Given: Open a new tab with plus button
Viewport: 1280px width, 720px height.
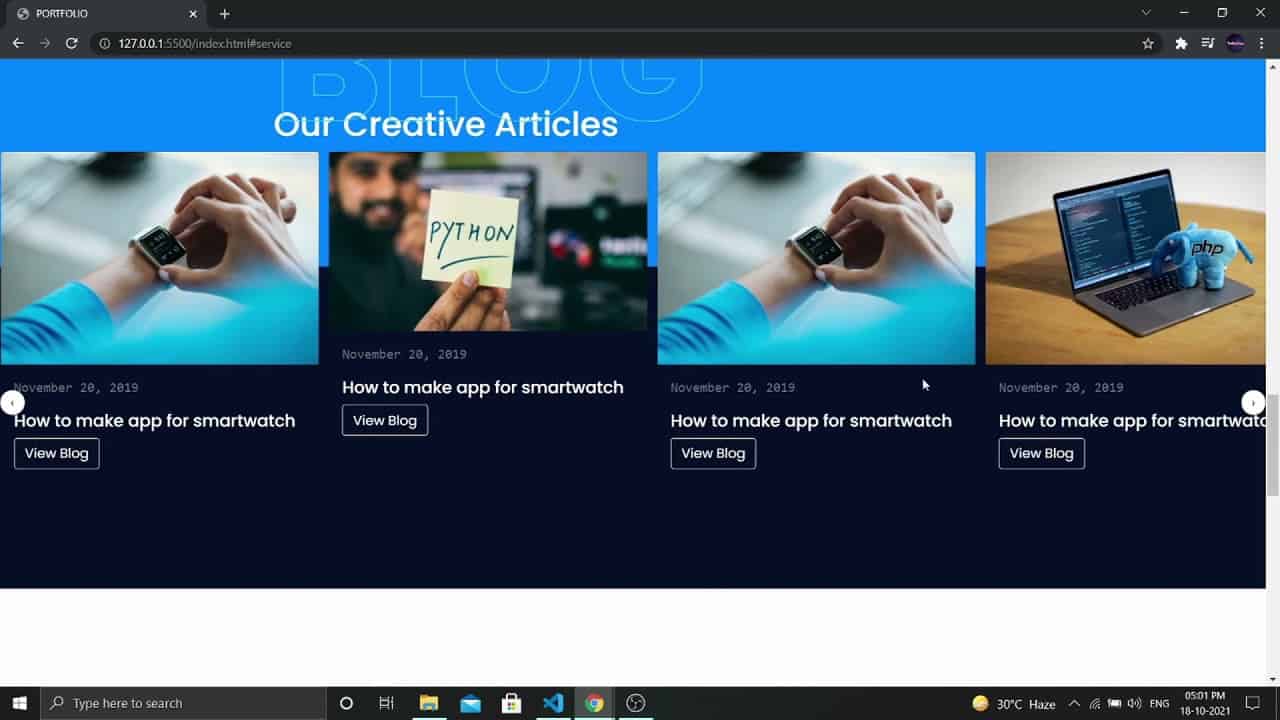Looking at the screenshot, I should pyautogui.click(x=224, y=14).
